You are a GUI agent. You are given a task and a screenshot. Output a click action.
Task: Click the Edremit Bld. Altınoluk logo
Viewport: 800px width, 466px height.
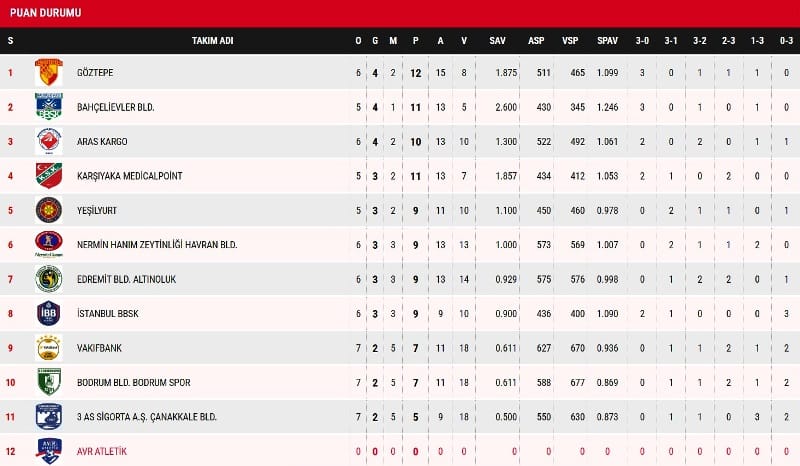(48, 279)
